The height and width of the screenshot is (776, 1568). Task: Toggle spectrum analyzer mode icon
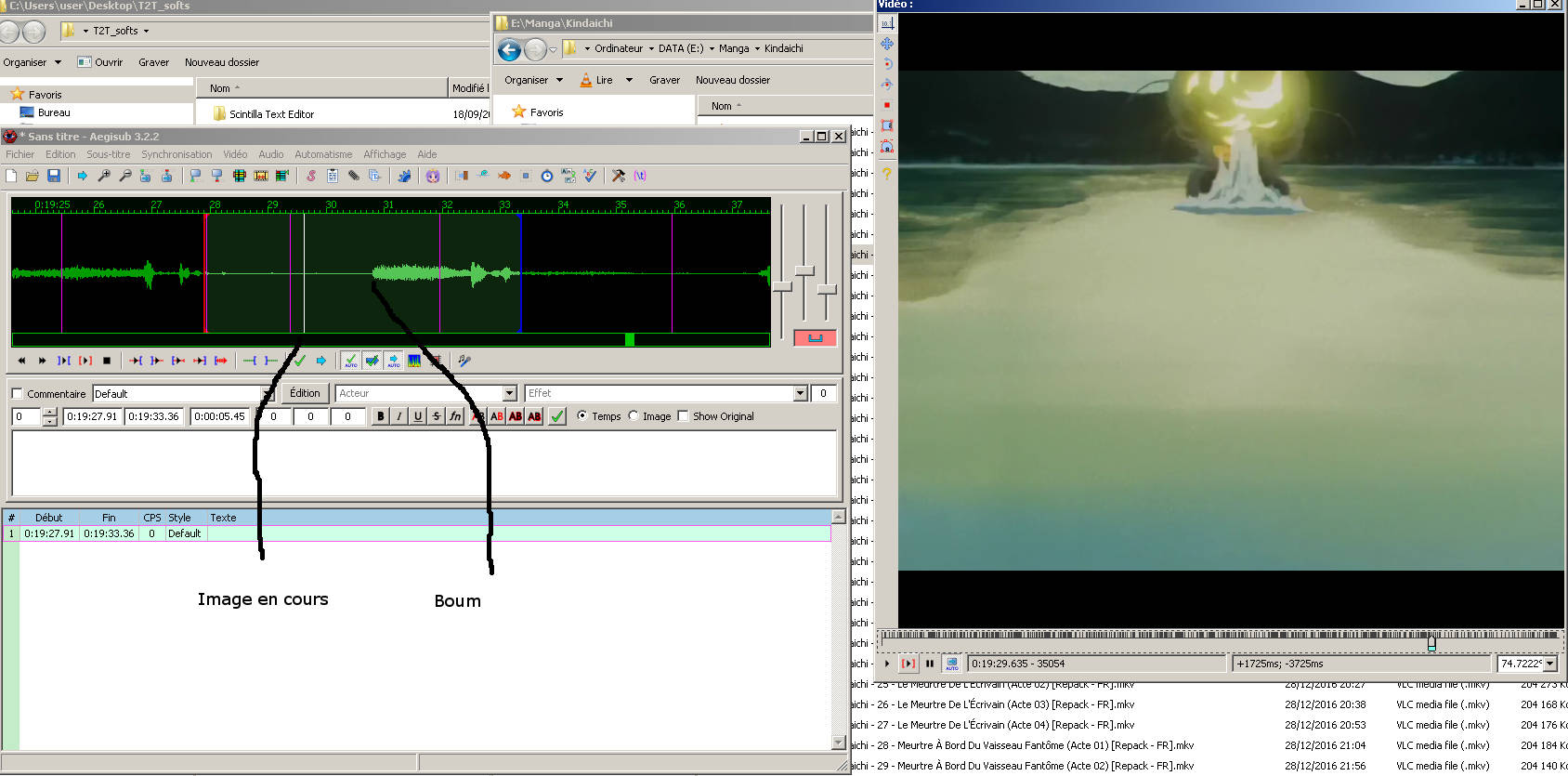(414, 361)
